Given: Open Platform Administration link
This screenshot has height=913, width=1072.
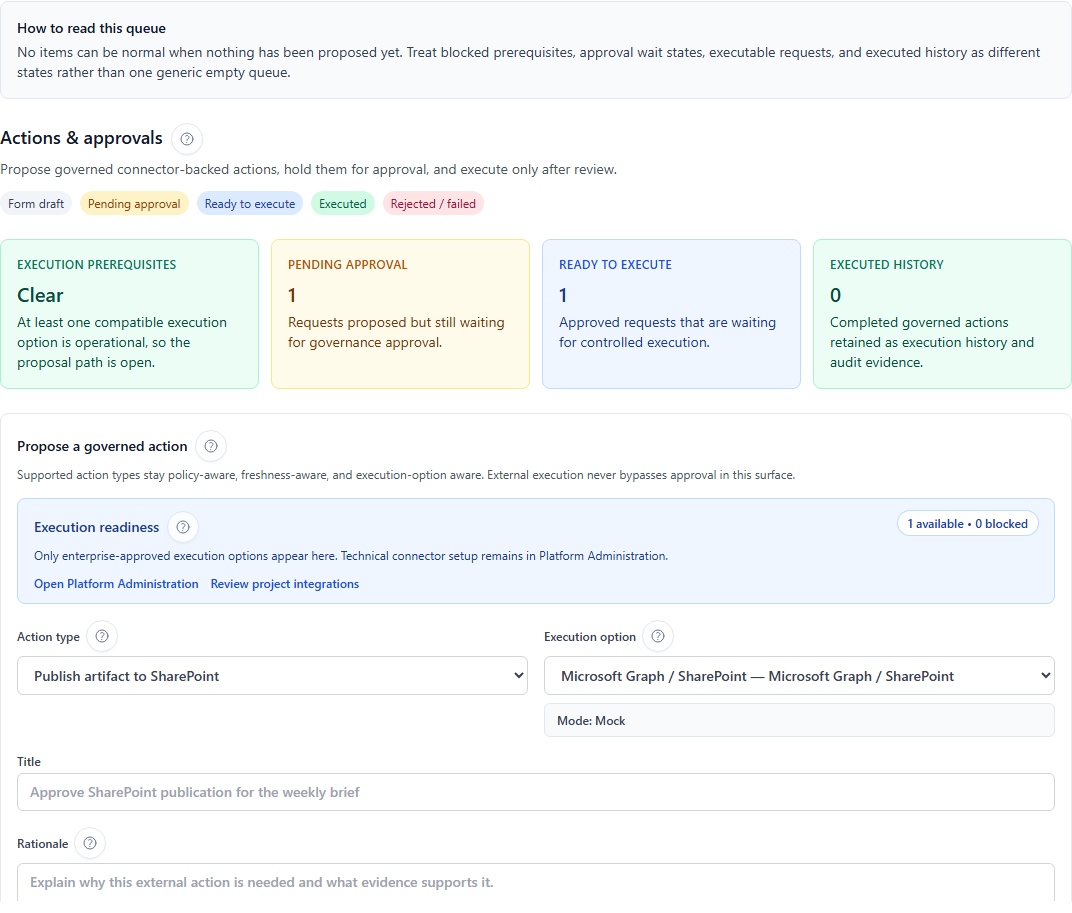Looking at the screenshot, I should point(116,584).
